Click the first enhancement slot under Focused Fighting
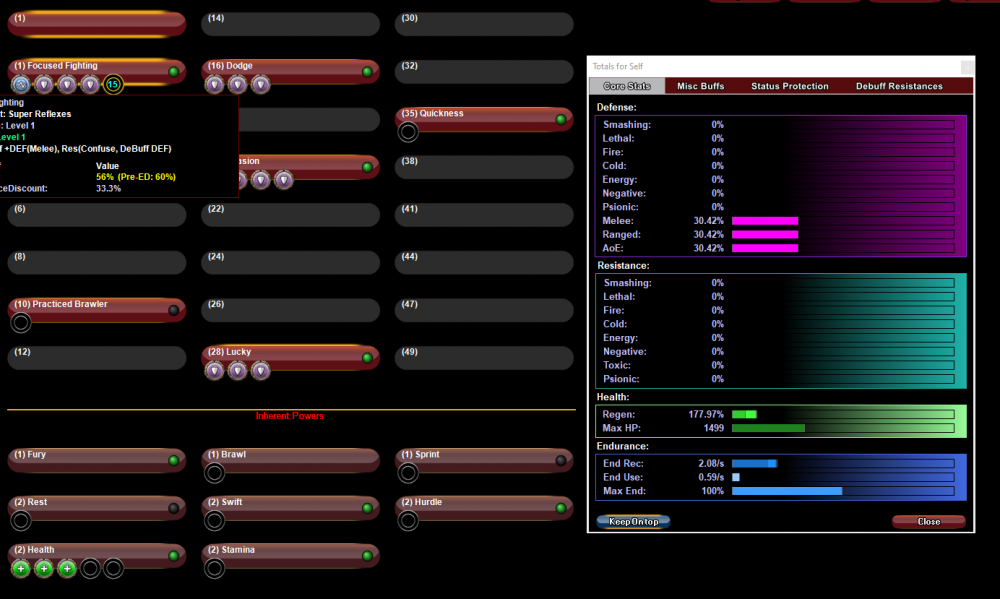Screen dimensions: 1000x599 click(x=21, y=85)
